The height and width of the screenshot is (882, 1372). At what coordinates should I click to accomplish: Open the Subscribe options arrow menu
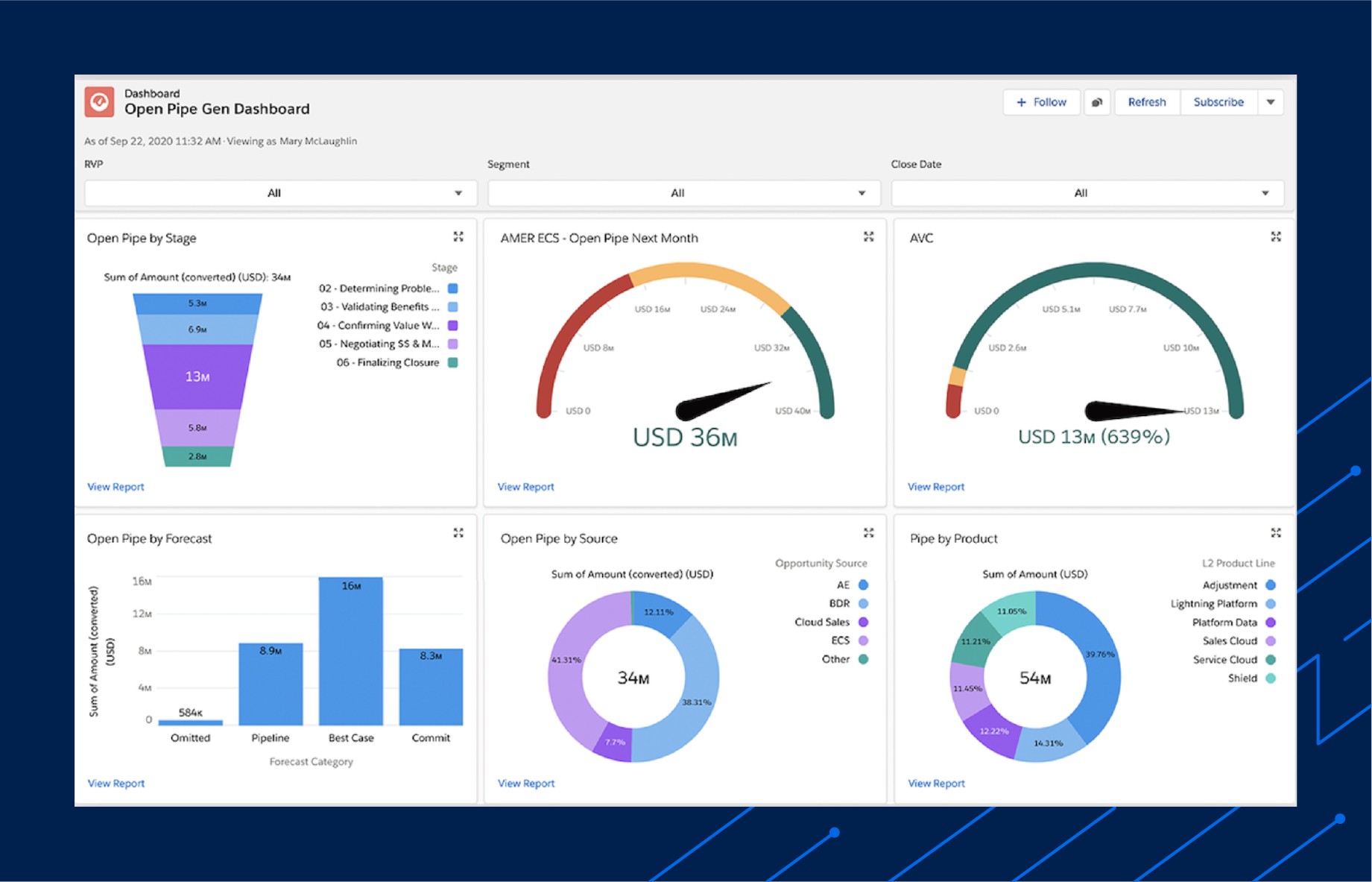pos(1271,102)
